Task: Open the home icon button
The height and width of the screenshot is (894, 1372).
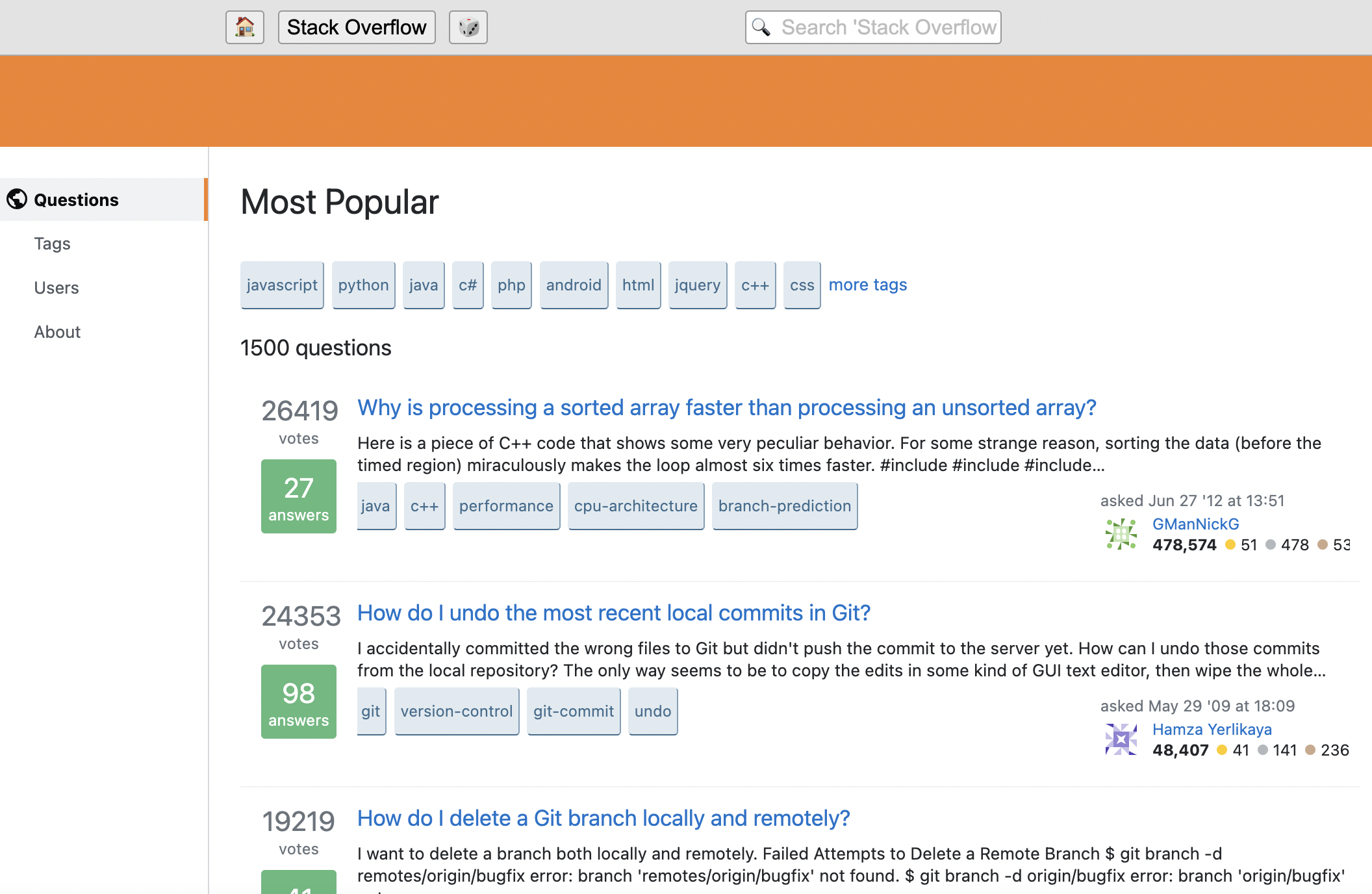Action: pos(245,27)
